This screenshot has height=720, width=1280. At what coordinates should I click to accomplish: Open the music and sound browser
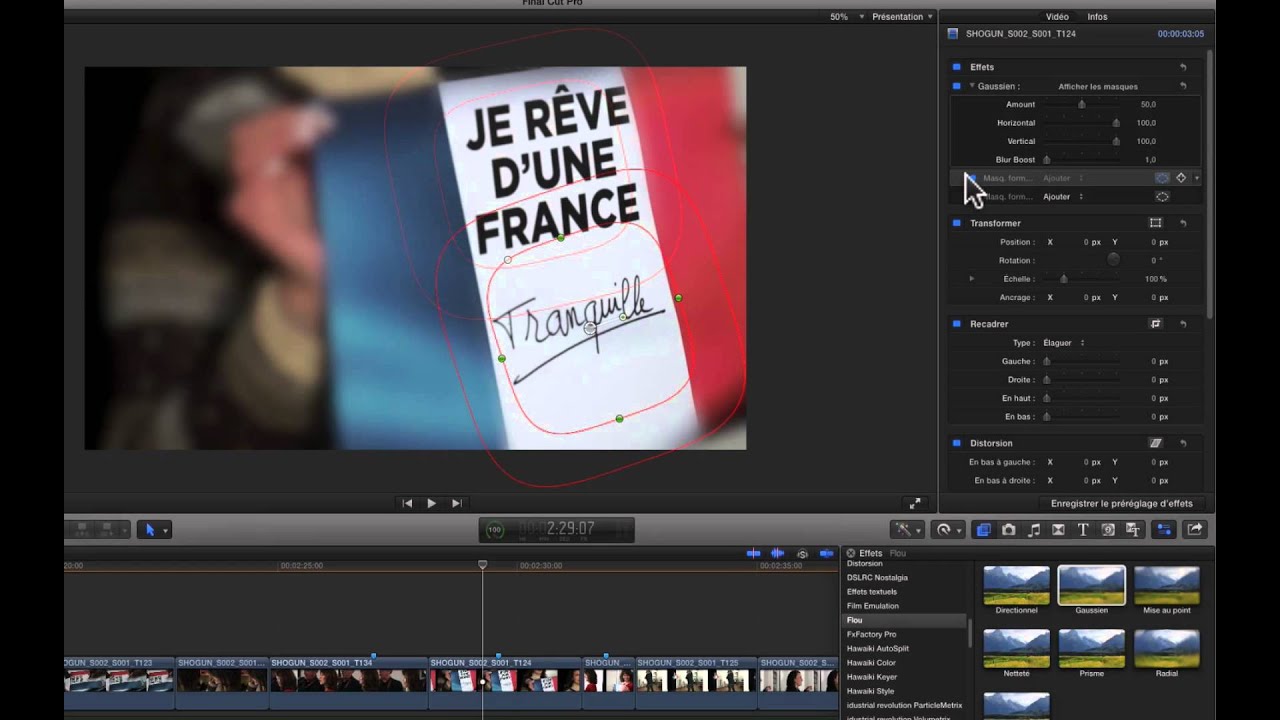pos(1034,530)
